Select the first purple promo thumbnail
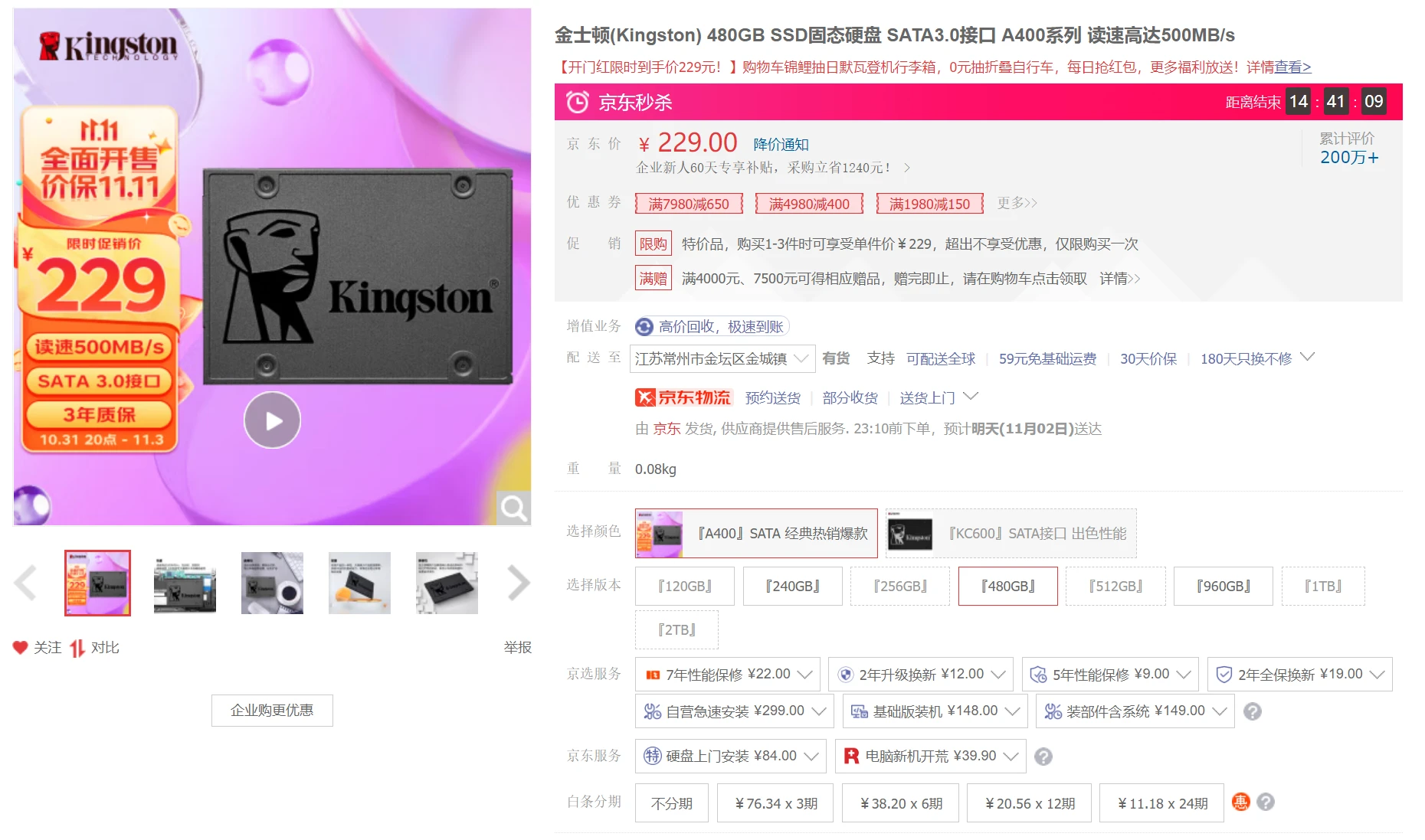Viewport: 1425px width, 840px height. click(97, 583)
